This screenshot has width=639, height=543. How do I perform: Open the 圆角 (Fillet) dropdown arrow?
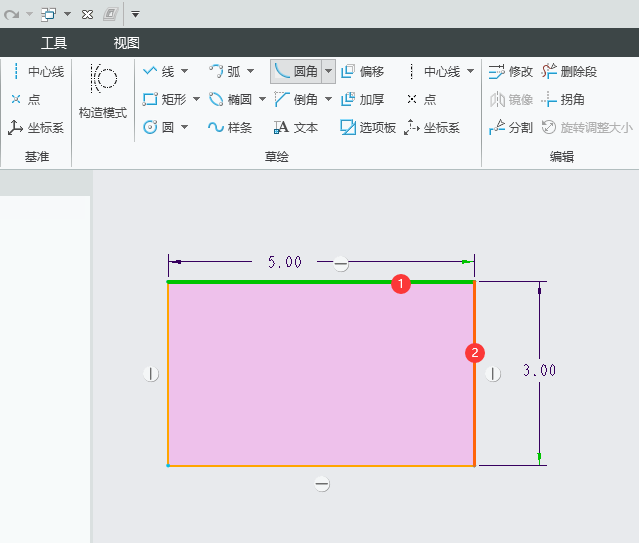(x=328, y=72)
